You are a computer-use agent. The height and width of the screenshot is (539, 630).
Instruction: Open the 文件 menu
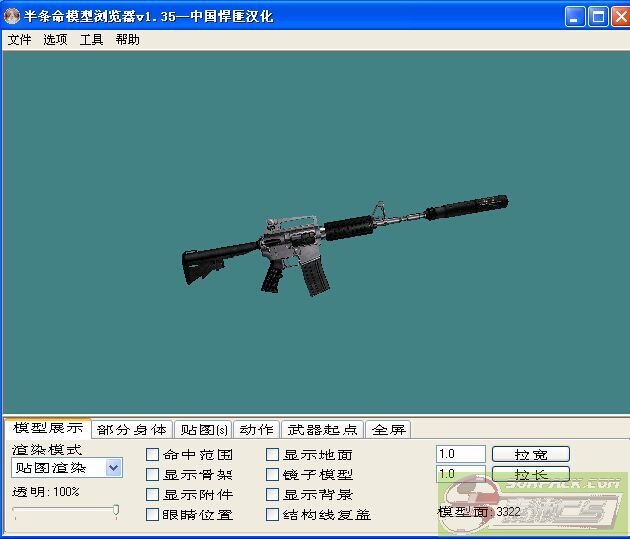tap(20, 40)
